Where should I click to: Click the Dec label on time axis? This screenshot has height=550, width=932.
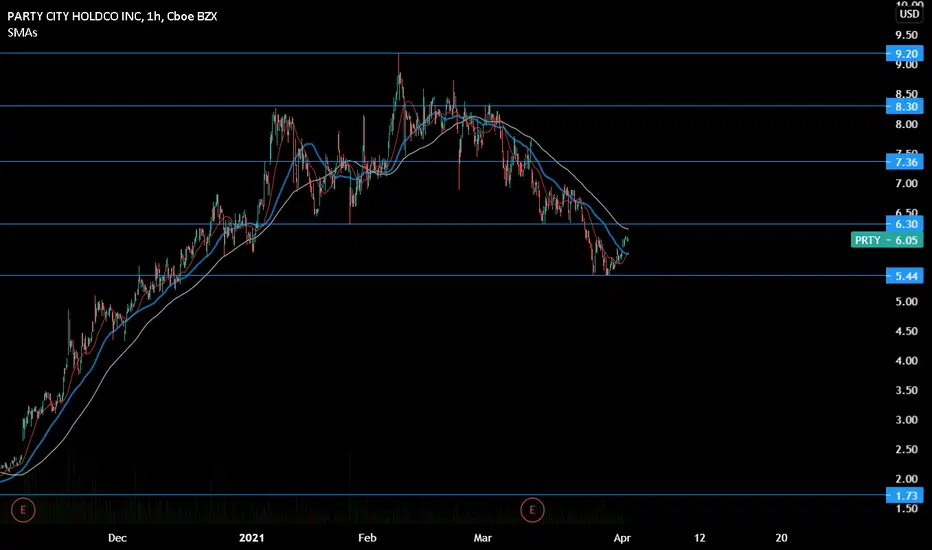coord(117,538)
